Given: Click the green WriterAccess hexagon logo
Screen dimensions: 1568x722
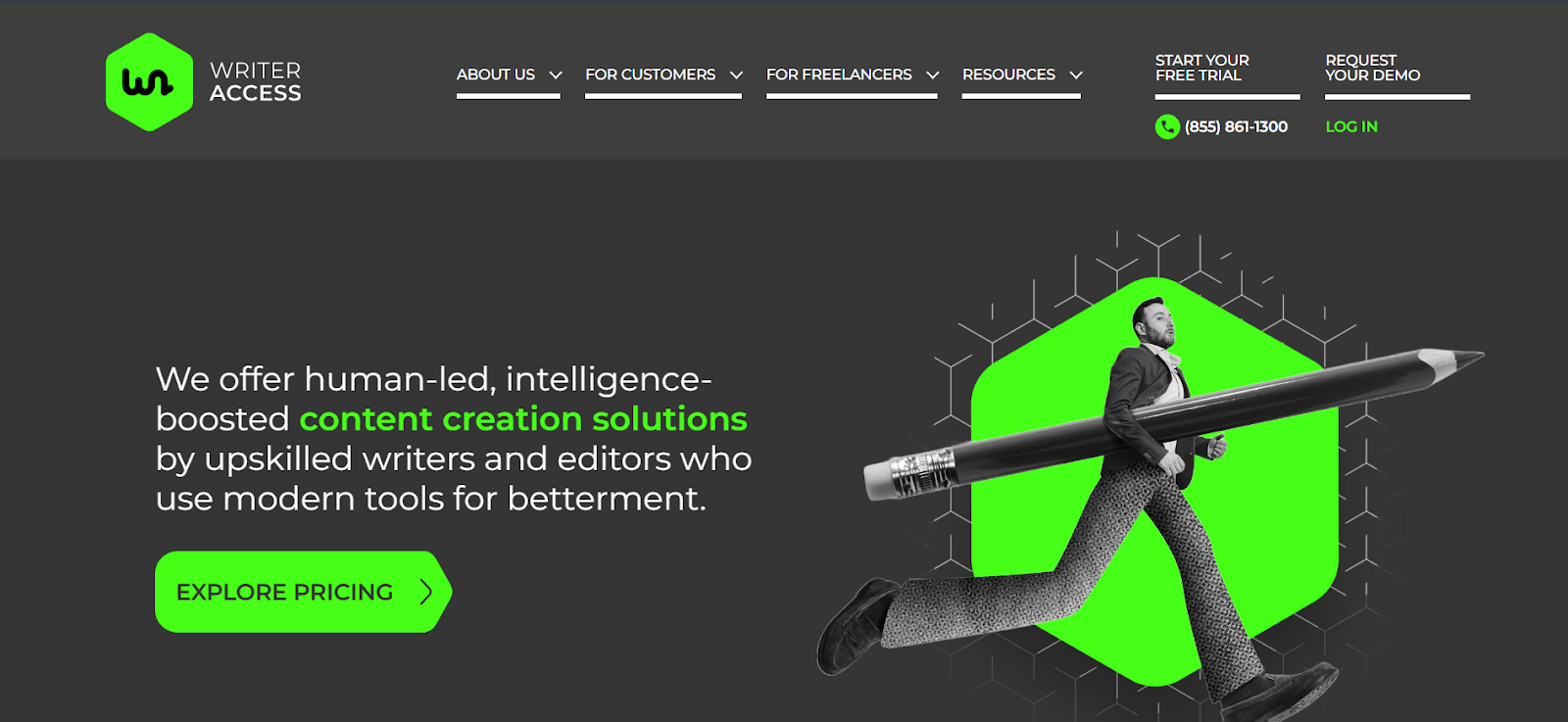Looking at the screenshot, I should [x=149, y=82].
